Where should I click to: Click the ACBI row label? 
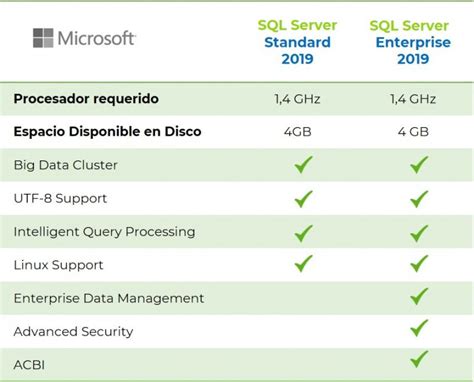tap(29, 365)
